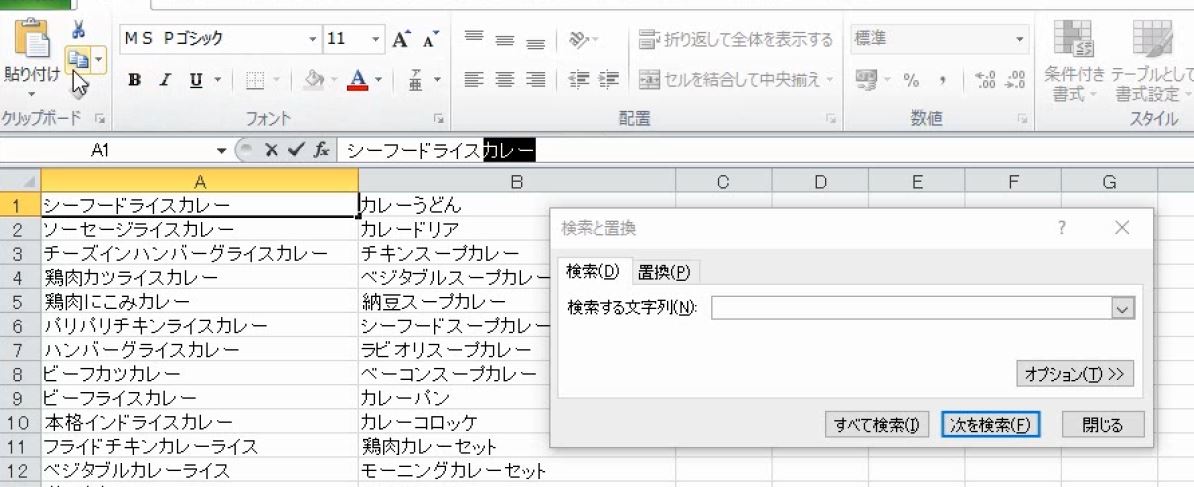
Task: Click the Increase Indent icon
Action: (x=608, y=79)
